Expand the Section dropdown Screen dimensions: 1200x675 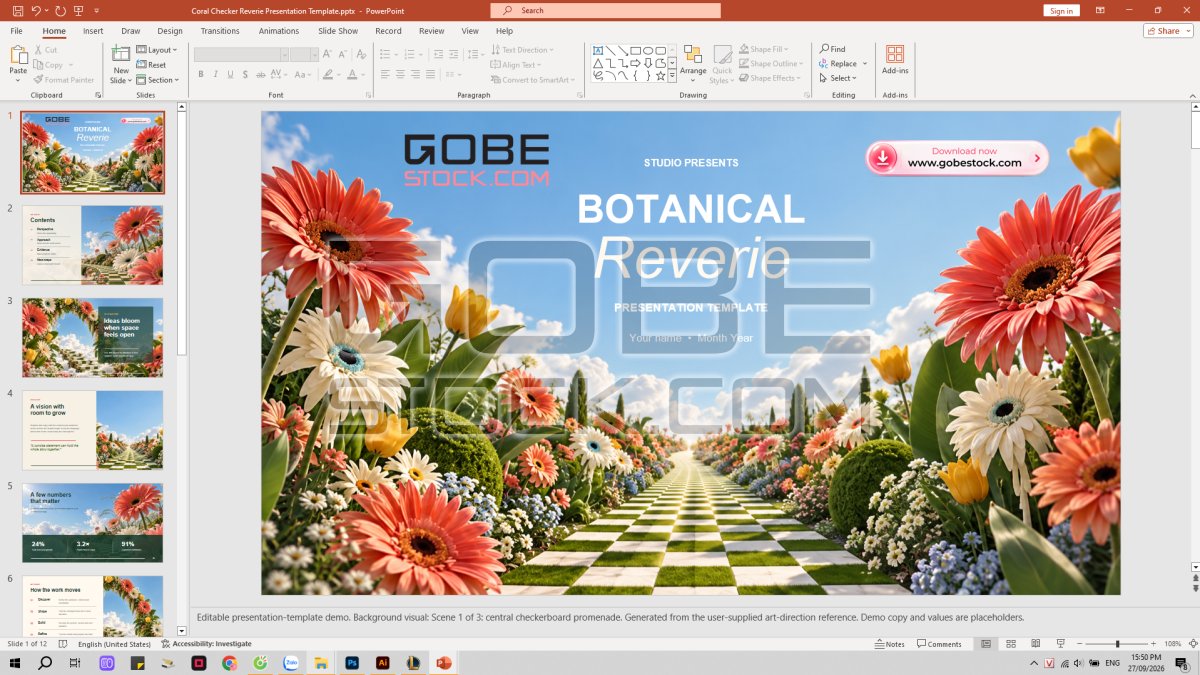click(158, 80)
